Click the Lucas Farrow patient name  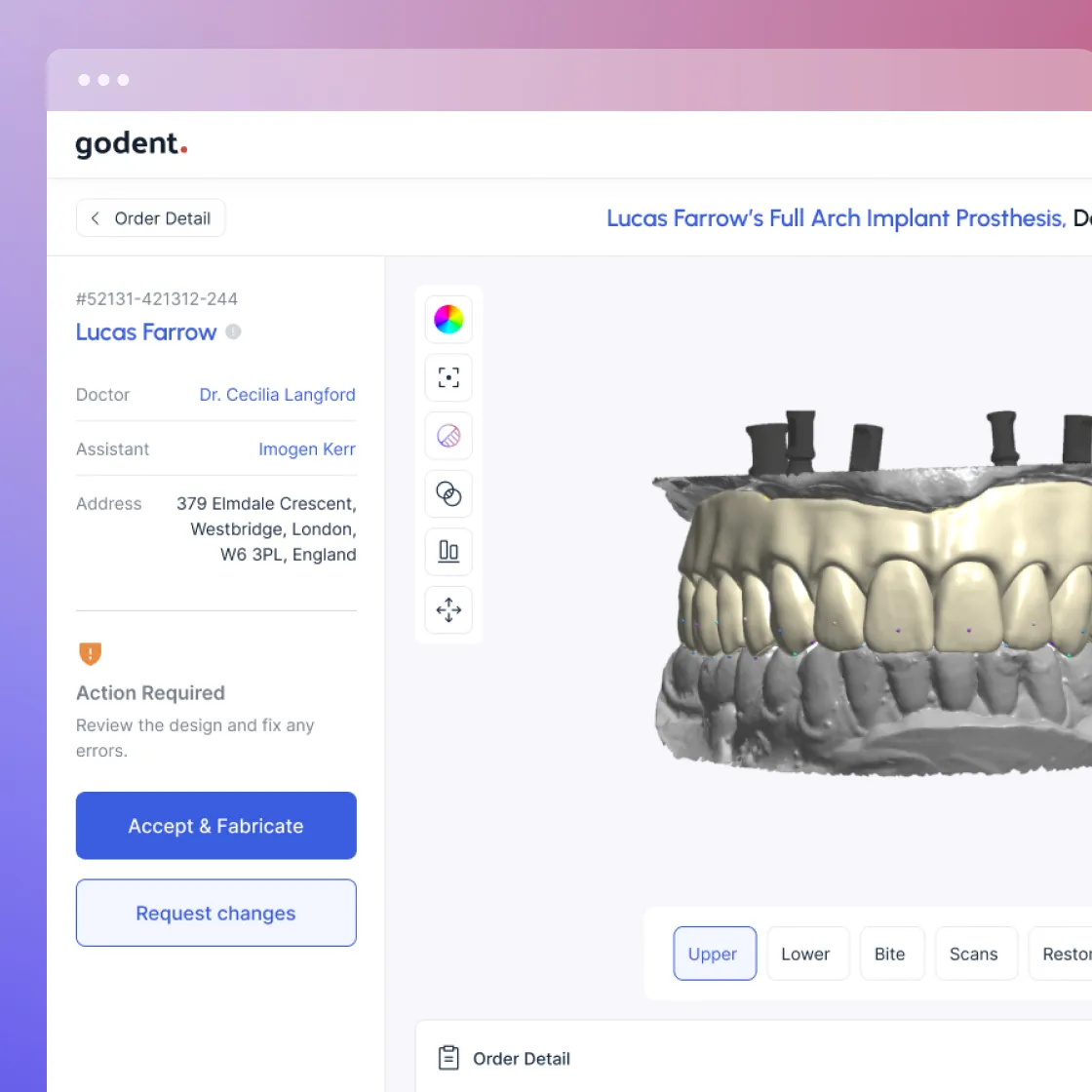pos(146,332)
